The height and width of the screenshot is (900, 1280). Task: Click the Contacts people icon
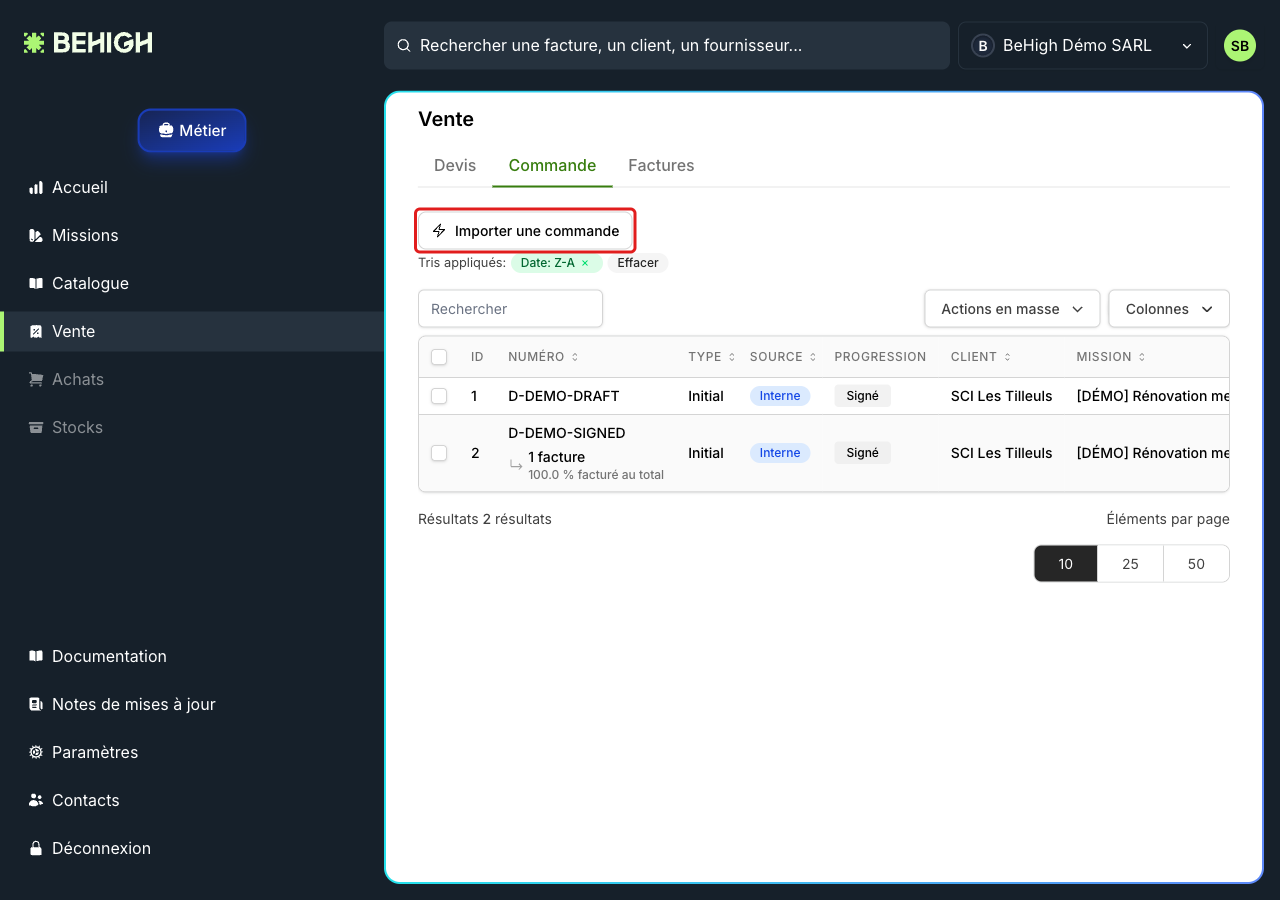(x=36, y=801)
